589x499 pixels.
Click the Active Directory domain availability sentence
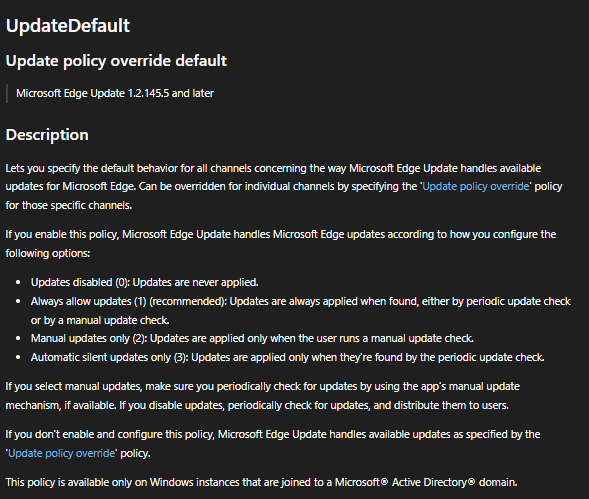click(x=261, y=482)
